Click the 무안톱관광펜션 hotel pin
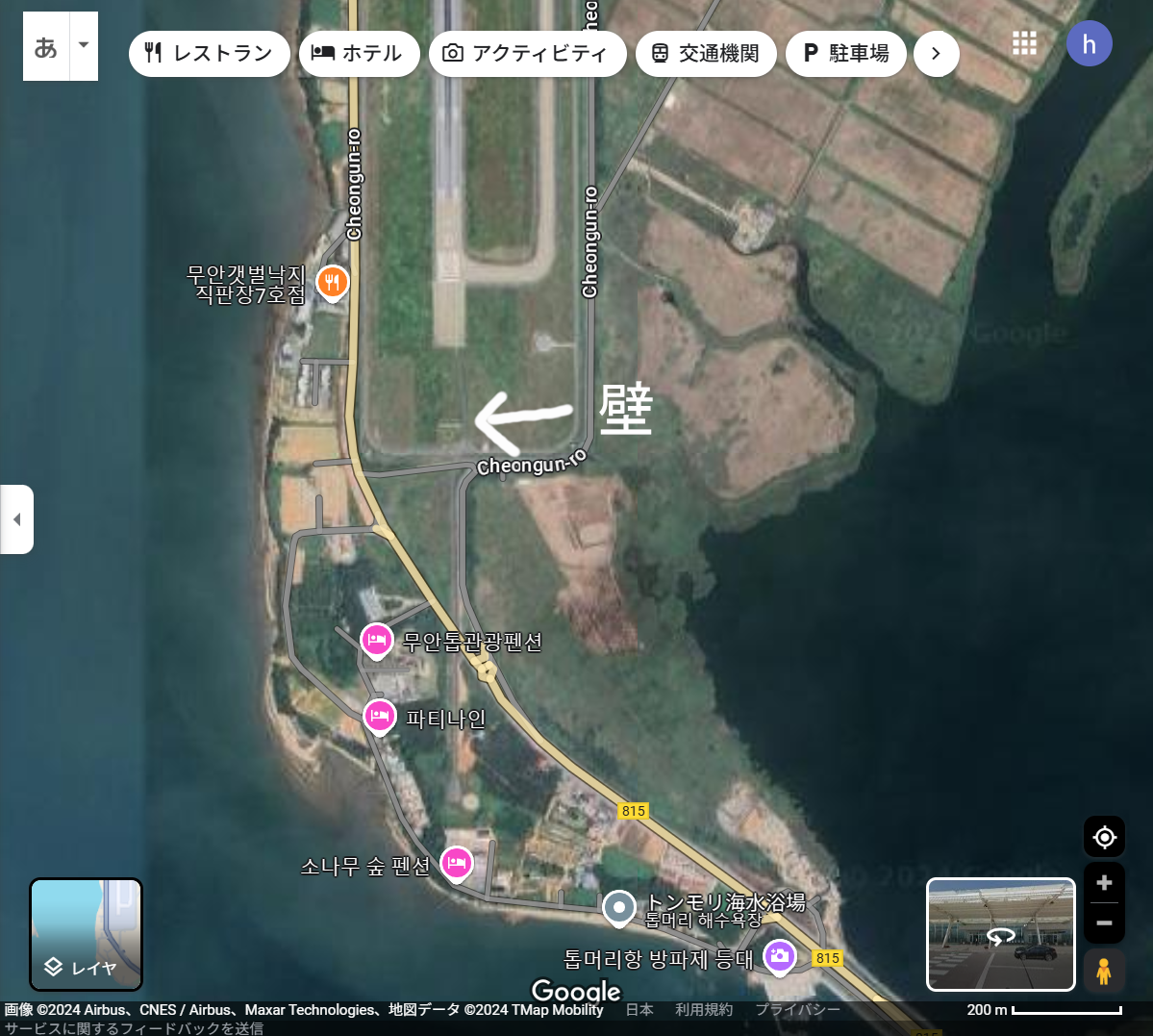The image size is (1153, 1036). tap(377, 642)
